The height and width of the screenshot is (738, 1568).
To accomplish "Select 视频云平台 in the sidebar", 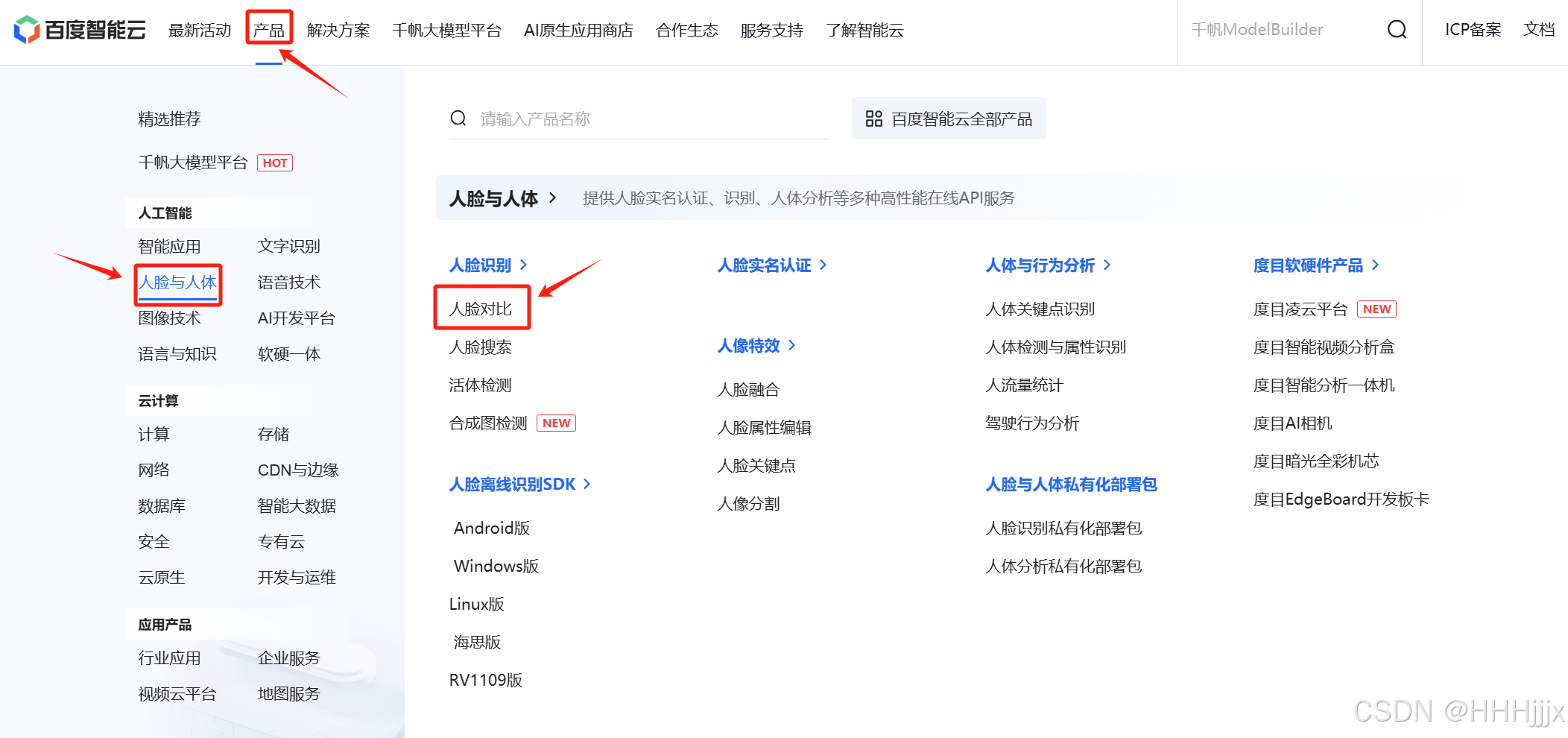I will tap(177, 694).
